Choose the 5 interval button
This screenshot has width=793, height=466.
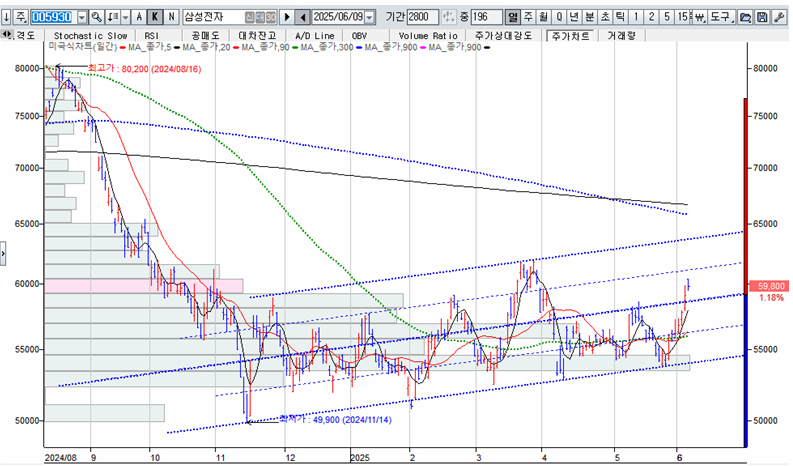pos(667,17)
